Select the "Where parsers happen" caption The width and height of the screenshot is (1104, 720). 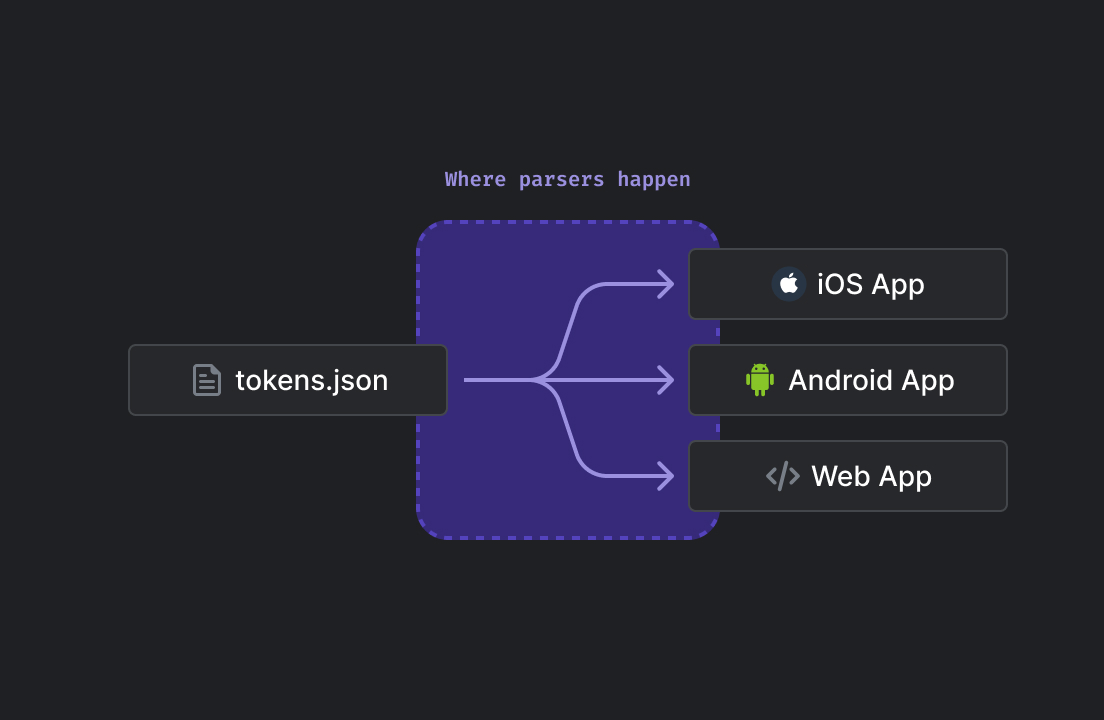click(x=567, y=179)
